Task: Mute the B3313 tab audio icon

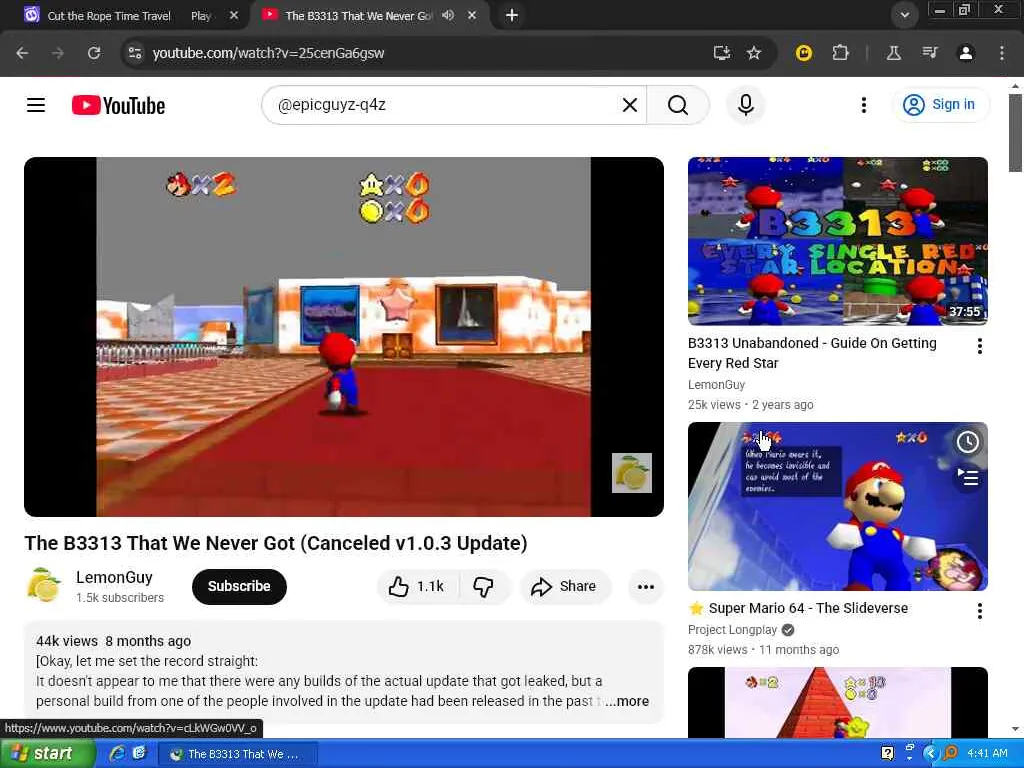Action: [x=448, y=15]
